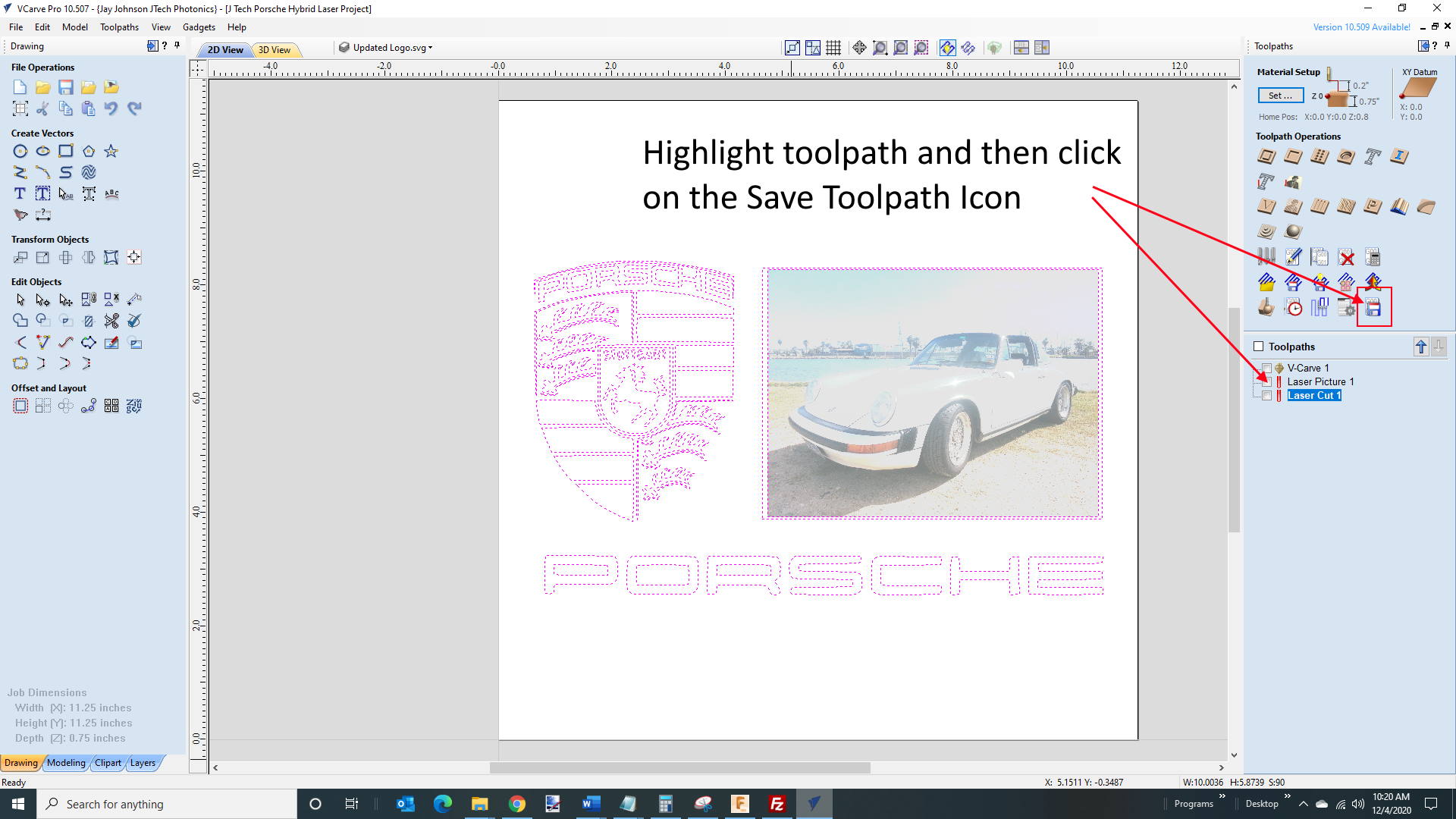The width and height of the screenshot is (1456, 819).
Task: Select the Draw Star vector tool
Action: point(111,151)
